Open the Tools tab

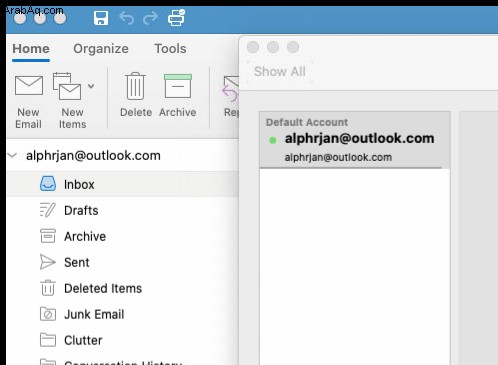(170, 49)
